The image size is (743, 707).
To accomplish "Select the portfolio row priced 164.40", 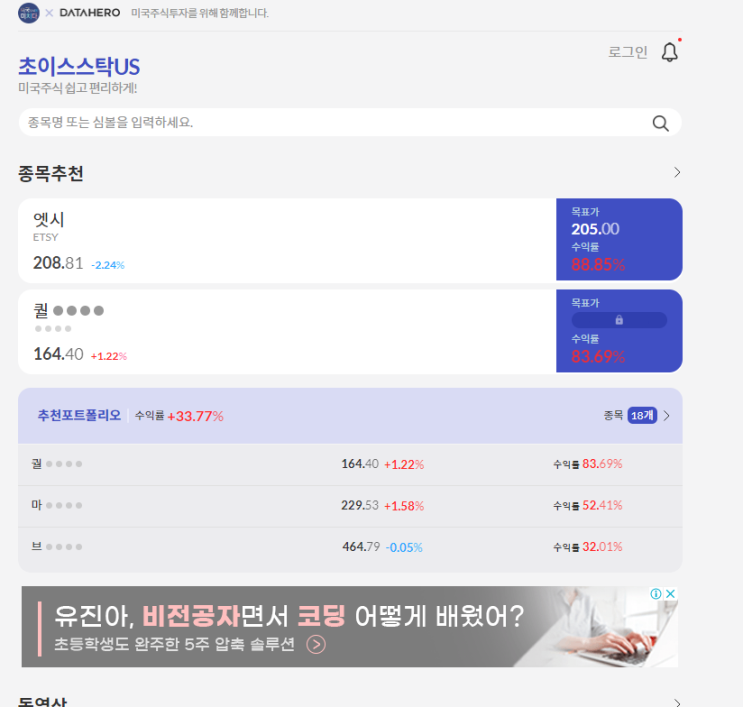I will [x=350, y=464].
